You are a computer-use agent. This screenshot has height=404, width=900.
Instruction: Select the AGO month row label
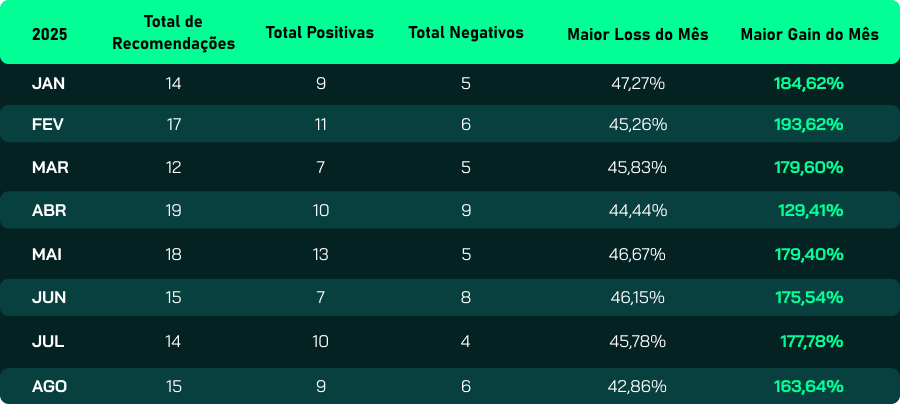pos(50,386)
